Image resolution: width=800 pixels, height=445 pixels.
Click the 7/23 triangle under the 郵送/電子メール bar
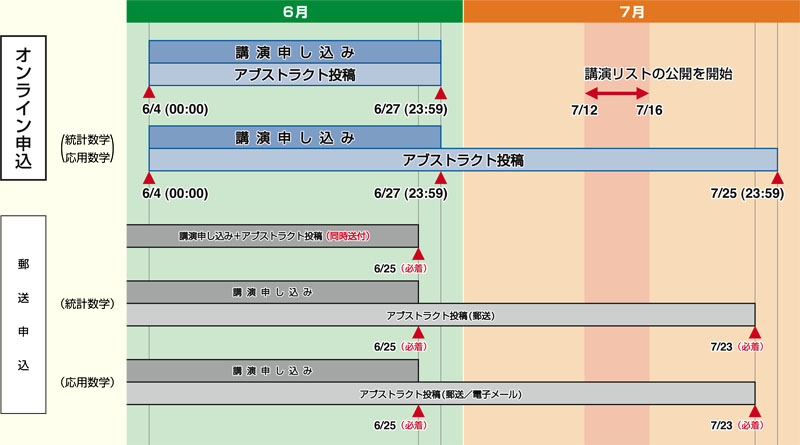(755, 411)
